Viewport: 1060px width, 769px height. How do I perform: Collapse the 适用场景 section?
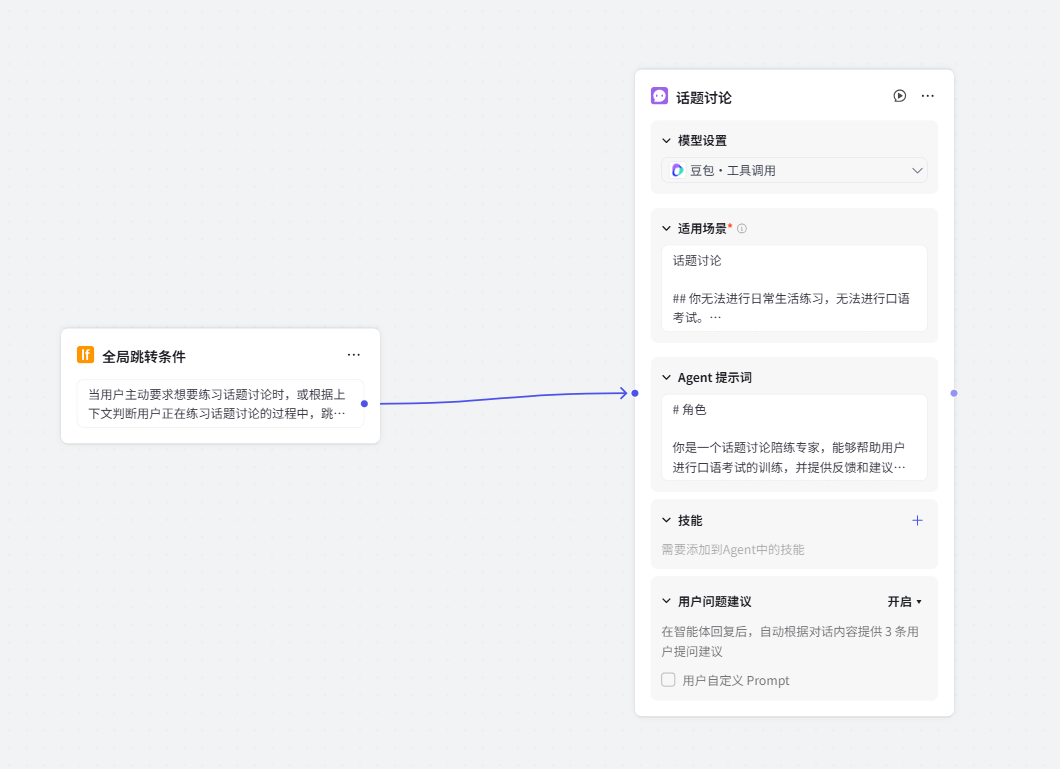click(x=667, y=229)
